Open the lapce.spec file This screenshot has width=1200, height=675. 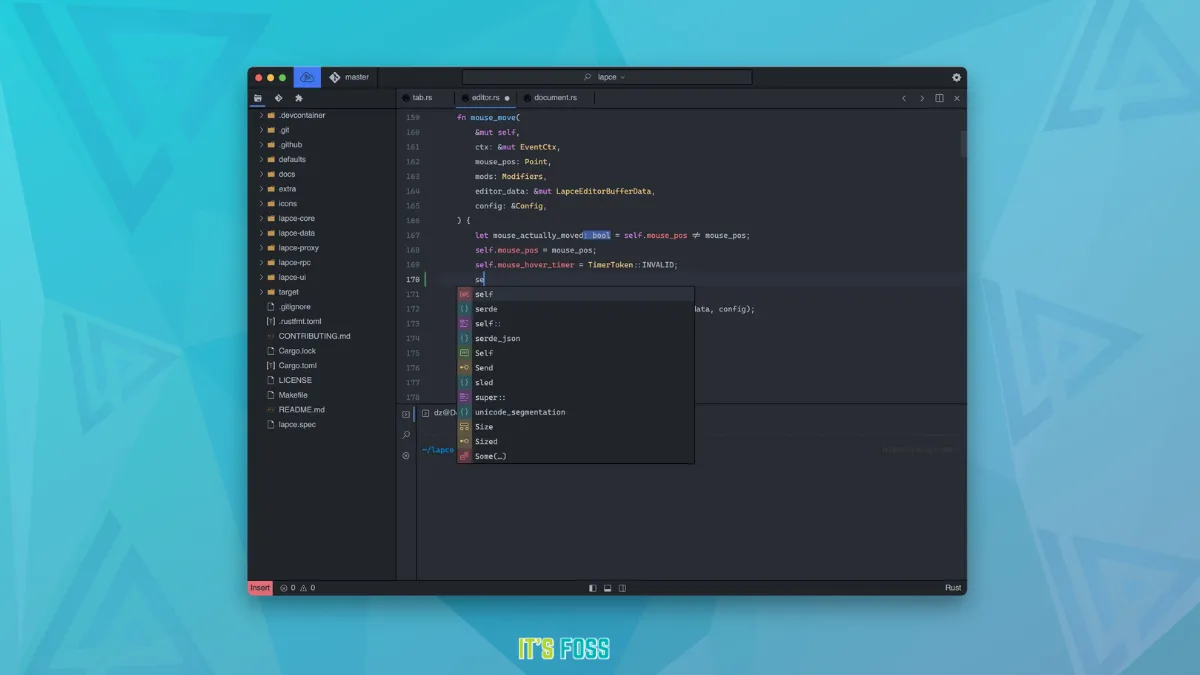pyautogui.click(x=322, y=424)
